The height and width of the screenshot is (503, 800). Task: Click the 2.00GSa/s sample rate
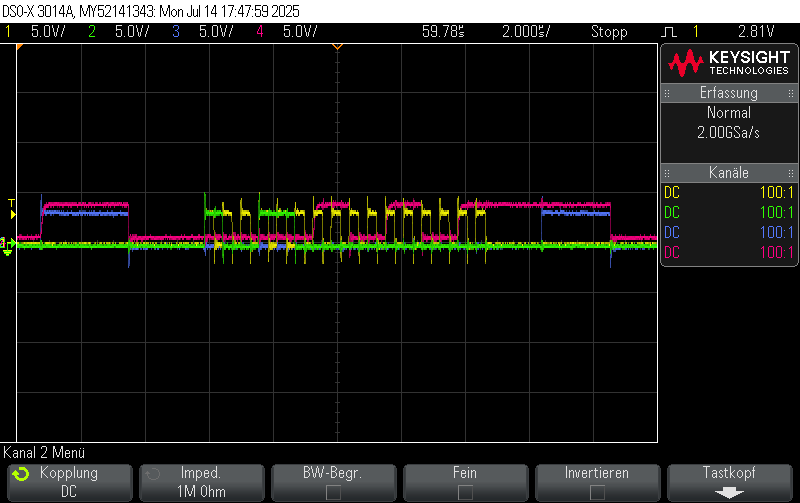point(729,133)
